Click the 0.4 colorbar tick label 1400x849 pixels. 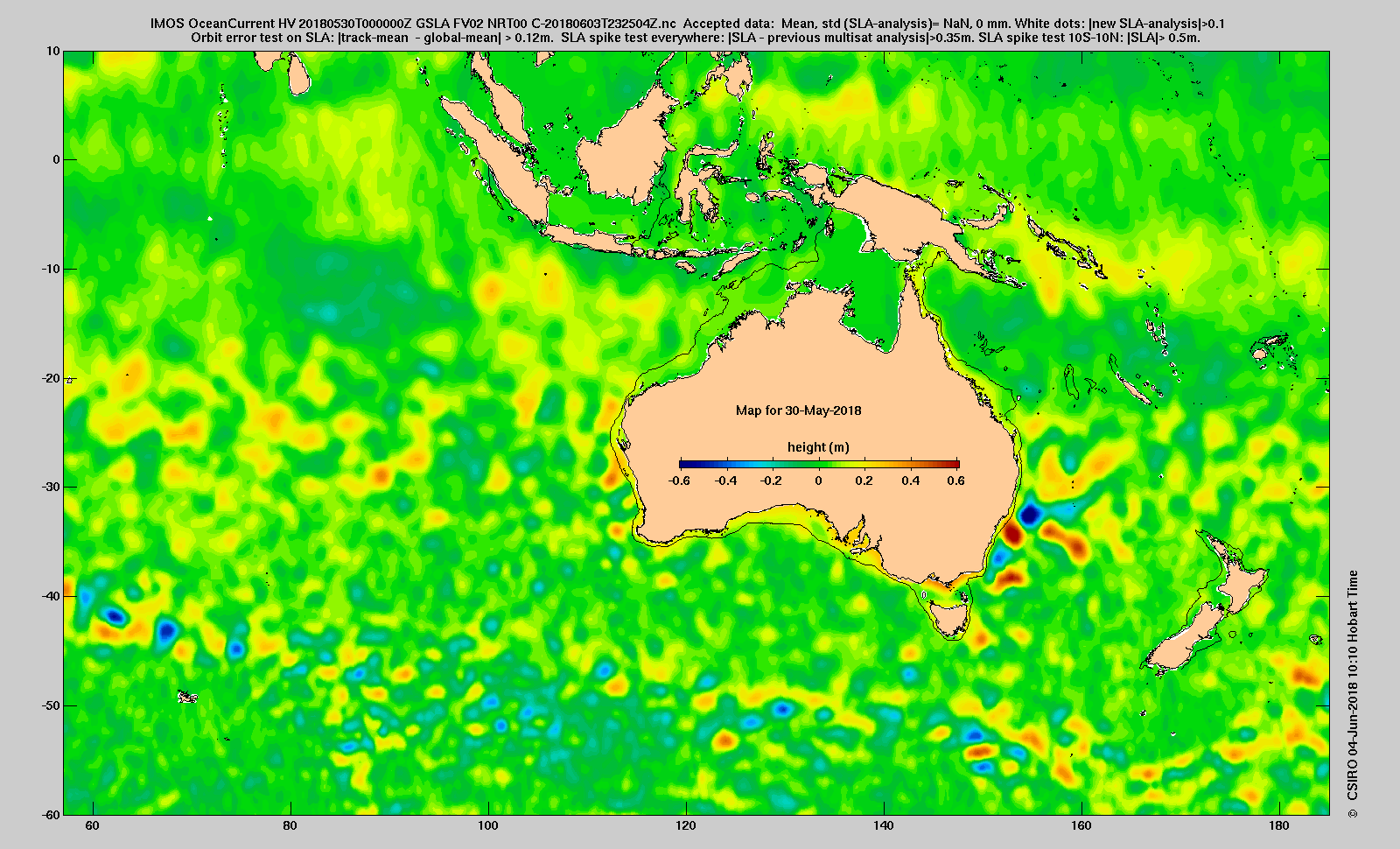pos(910,481)
